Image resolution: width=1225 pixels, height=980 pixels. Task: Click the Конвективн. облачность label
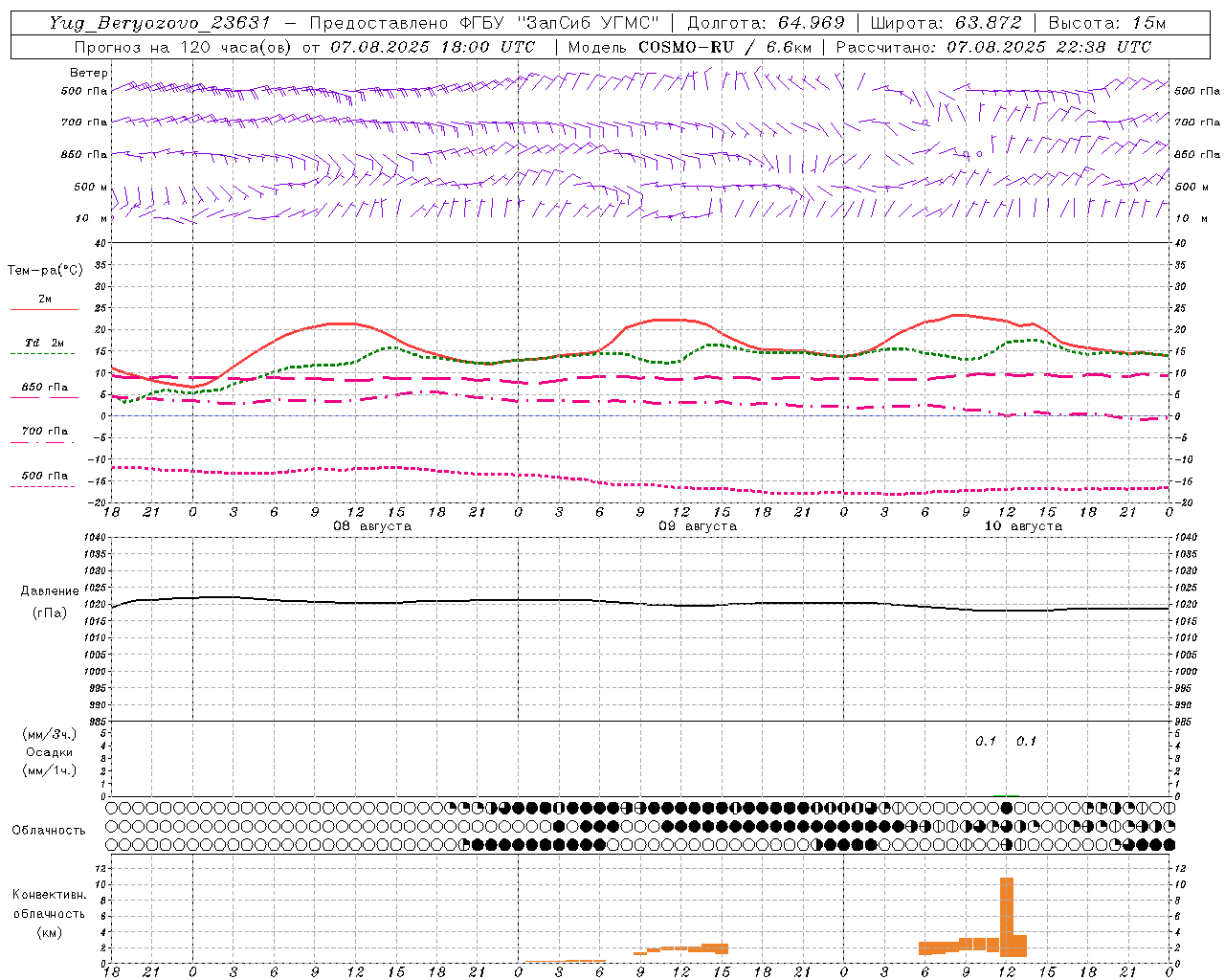point(49,903)
